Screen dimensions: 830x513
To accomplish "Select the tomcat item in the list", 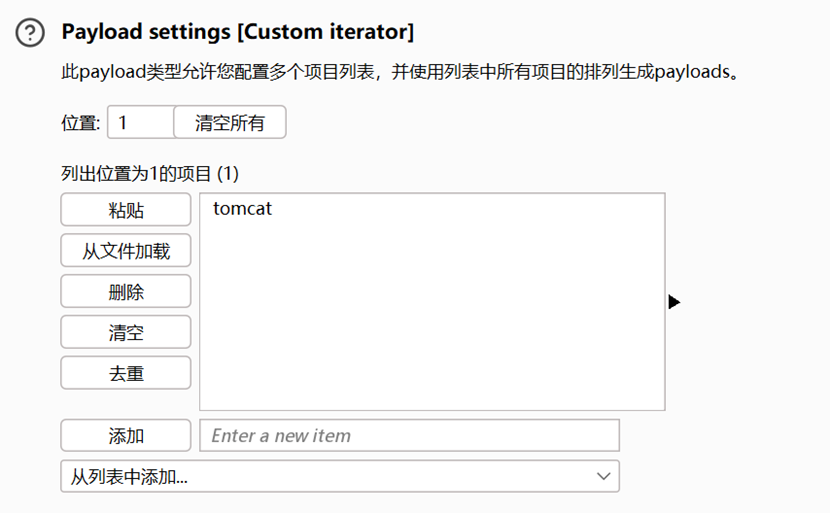I will pyautogui.click(x=243, y=209).
